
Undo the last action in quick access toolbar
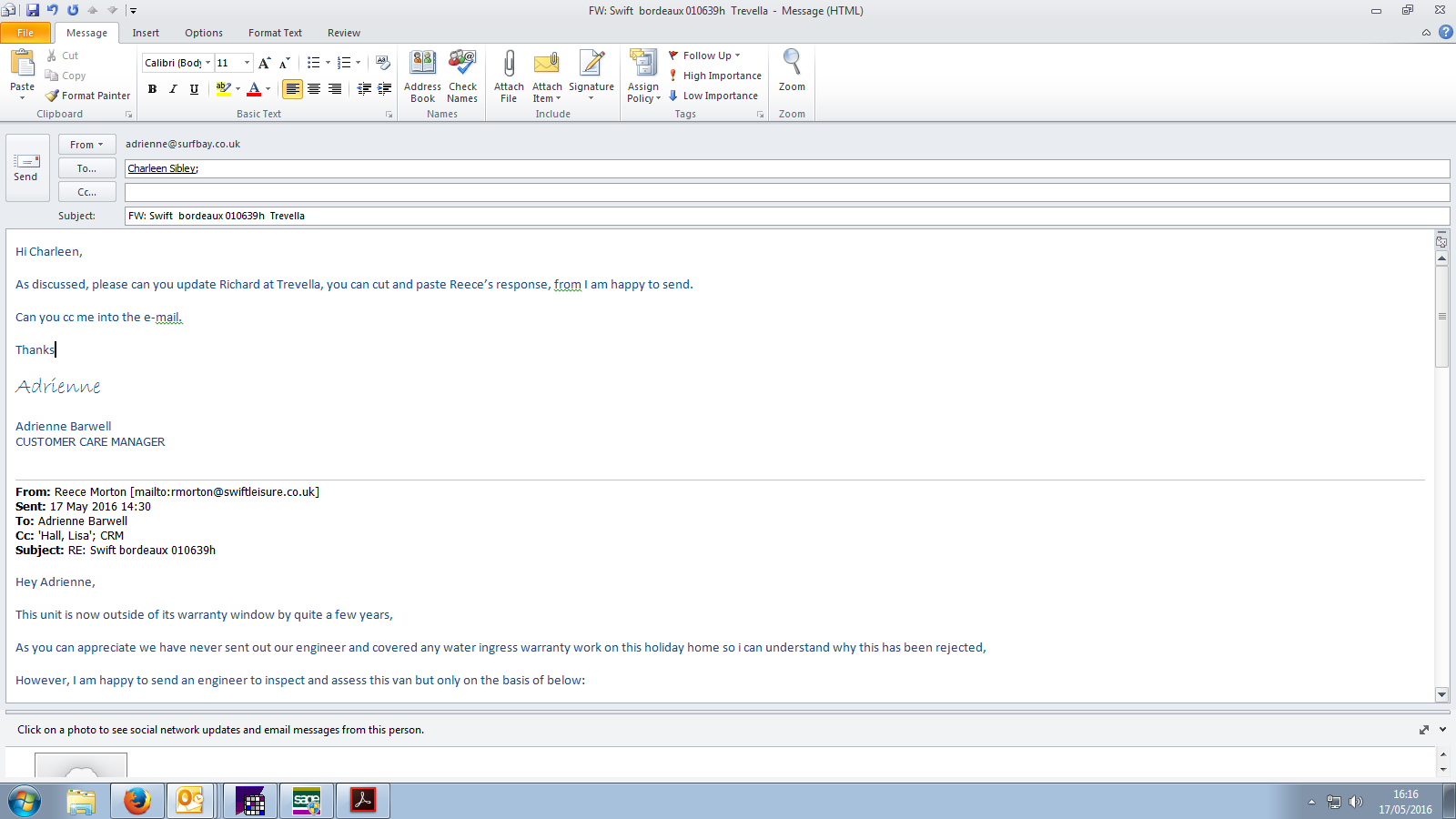click(53, 10)
